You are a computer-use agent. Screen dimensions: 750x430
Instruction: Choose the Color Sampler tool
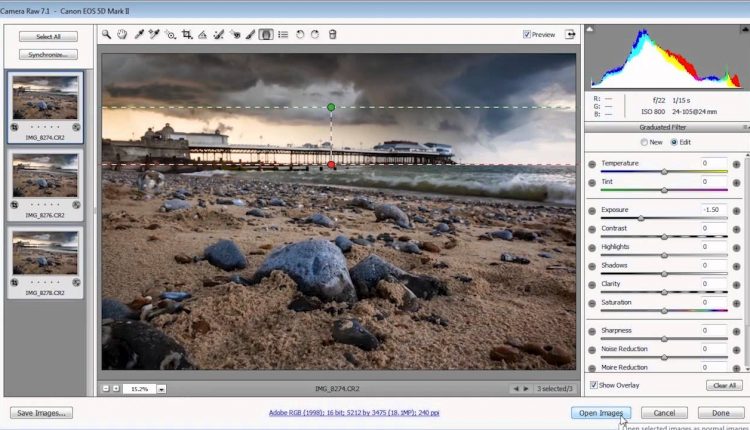pyautogui.click(x=154, y=34)
